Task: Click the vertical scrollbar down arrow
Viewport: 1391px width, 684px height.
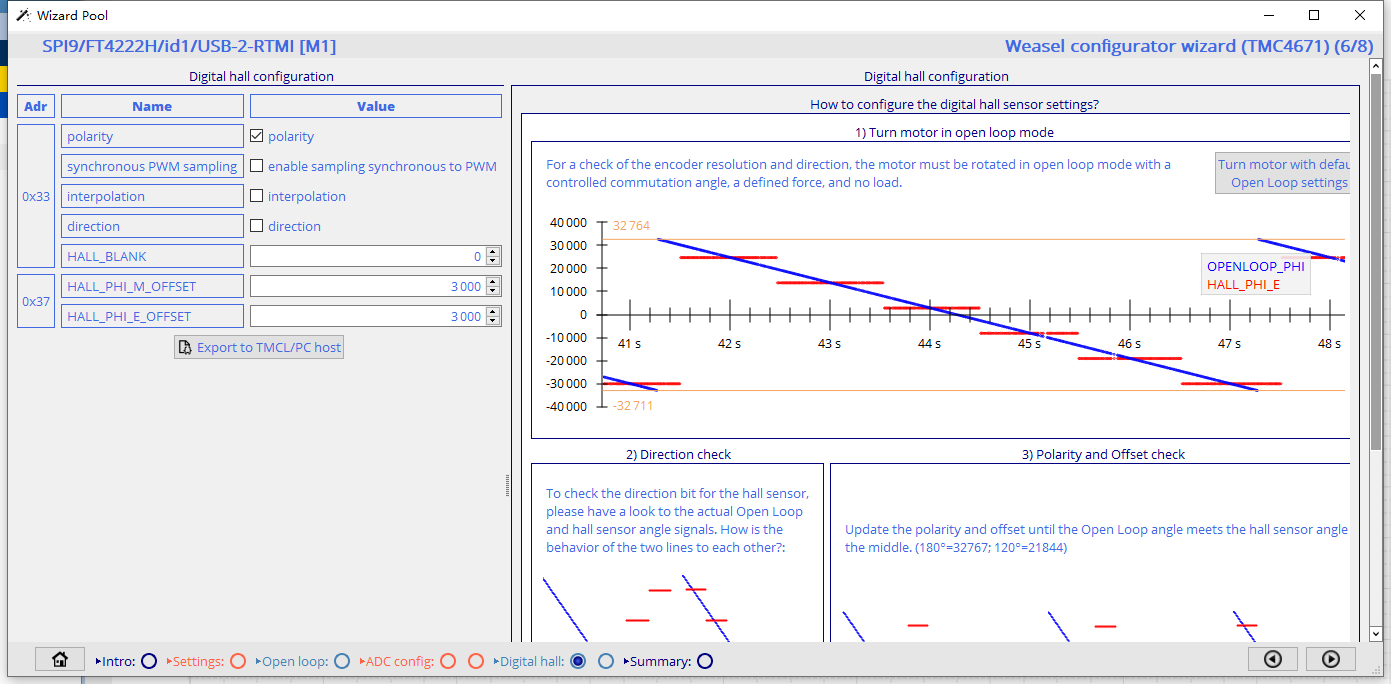Action: [1375, 633]
